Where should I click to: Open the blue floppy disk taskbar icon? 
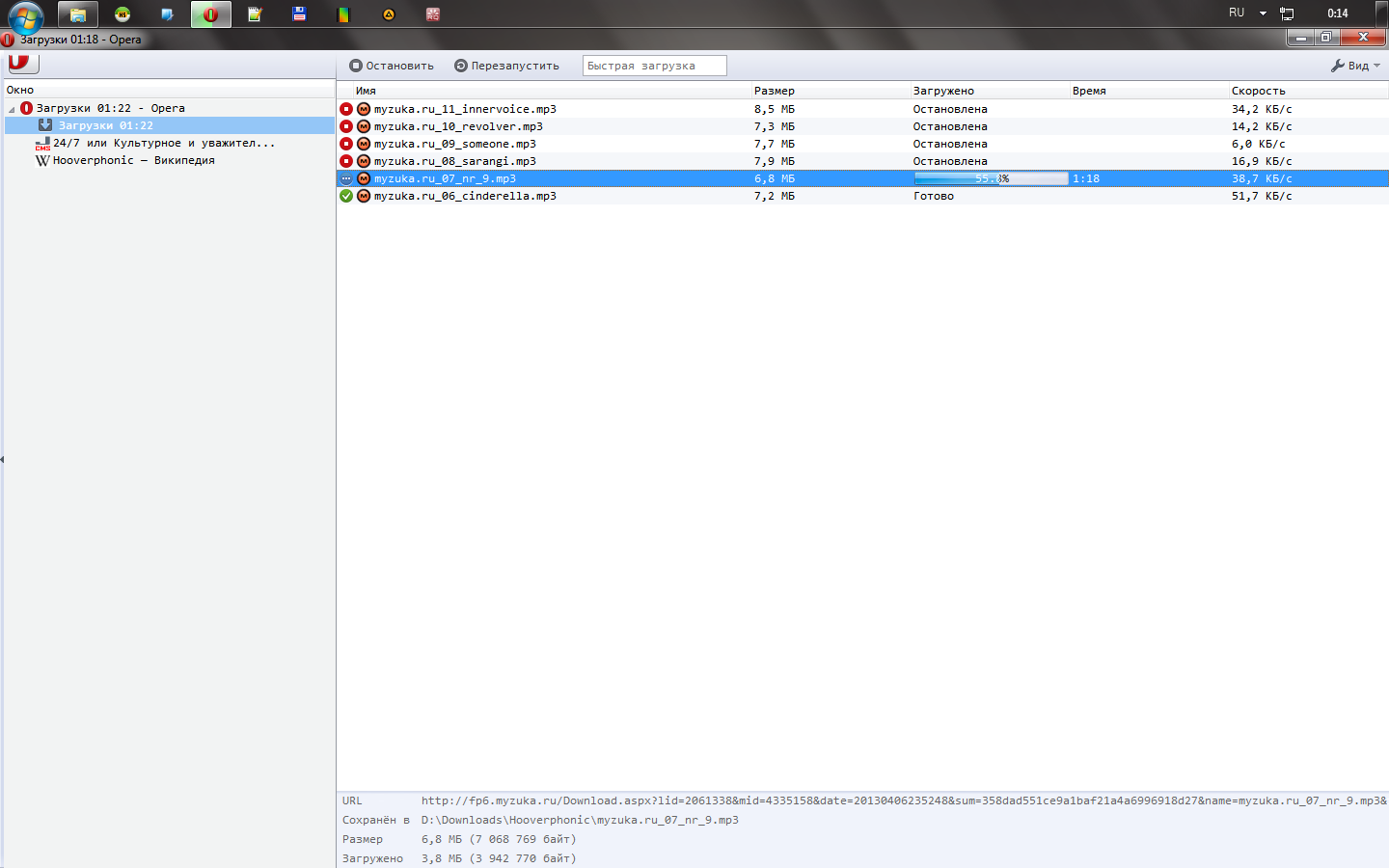pos(299,14)
